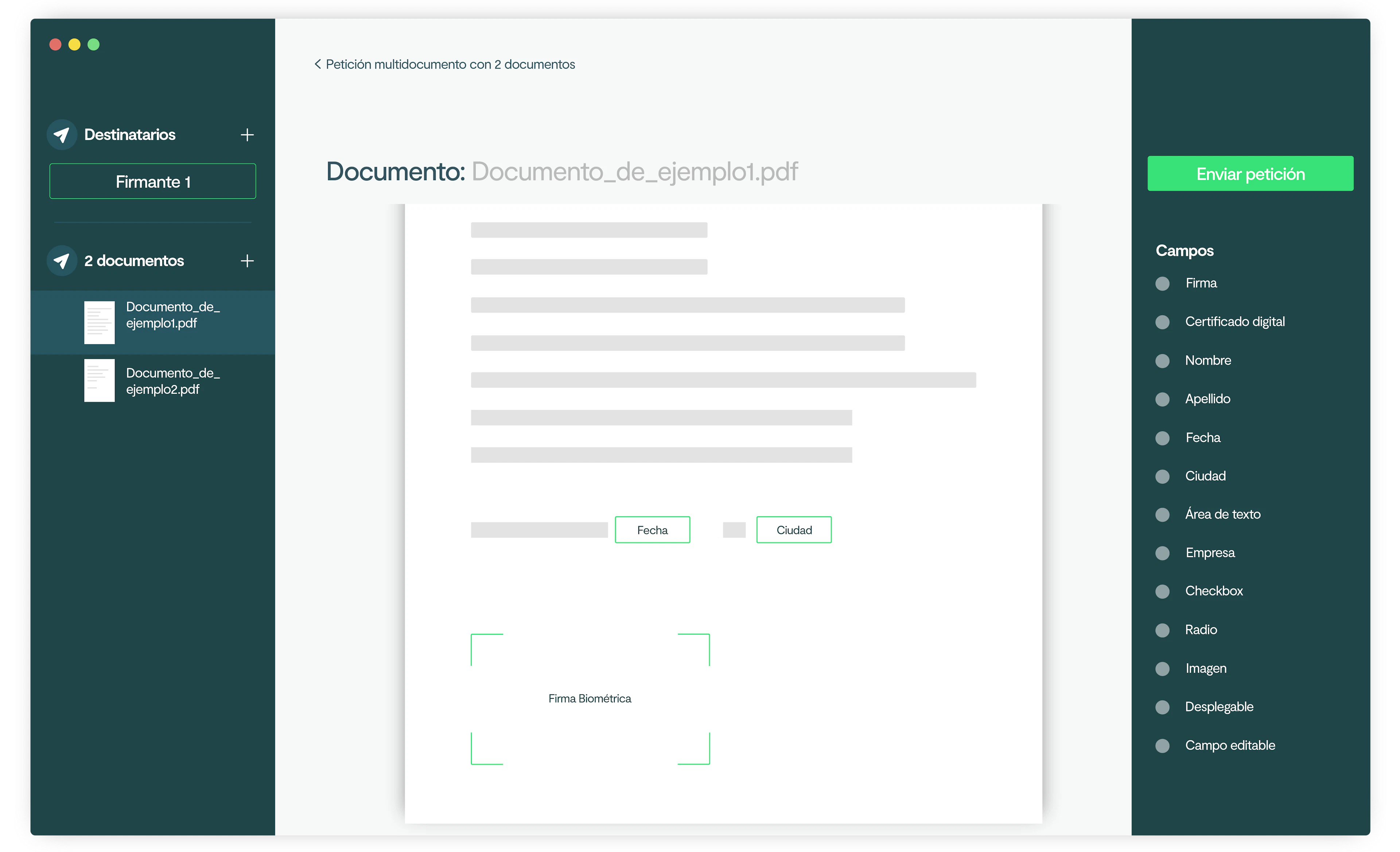Enable the Checkbox field option
The image size is (1400, 852).
1163,591
